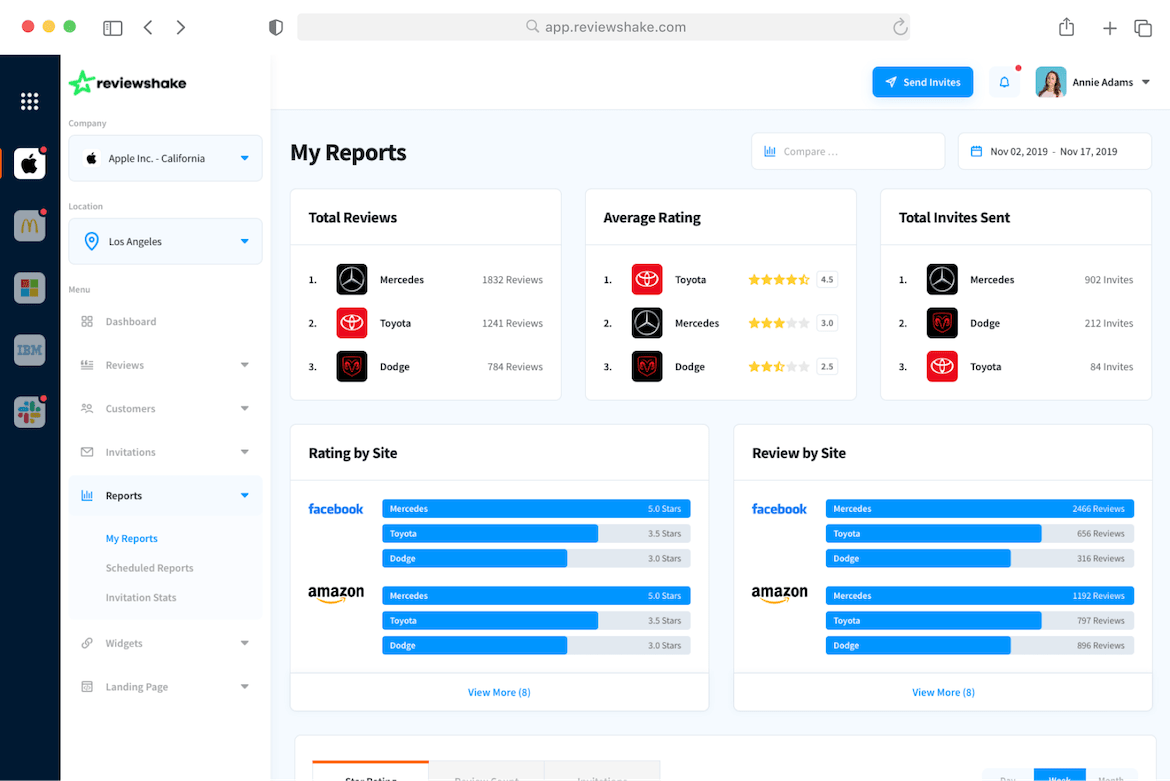The height and width of the screenshot is (781, 1170).
Task: Open the Company dropdown Apple Inc. - California
Action: (165, 158)
